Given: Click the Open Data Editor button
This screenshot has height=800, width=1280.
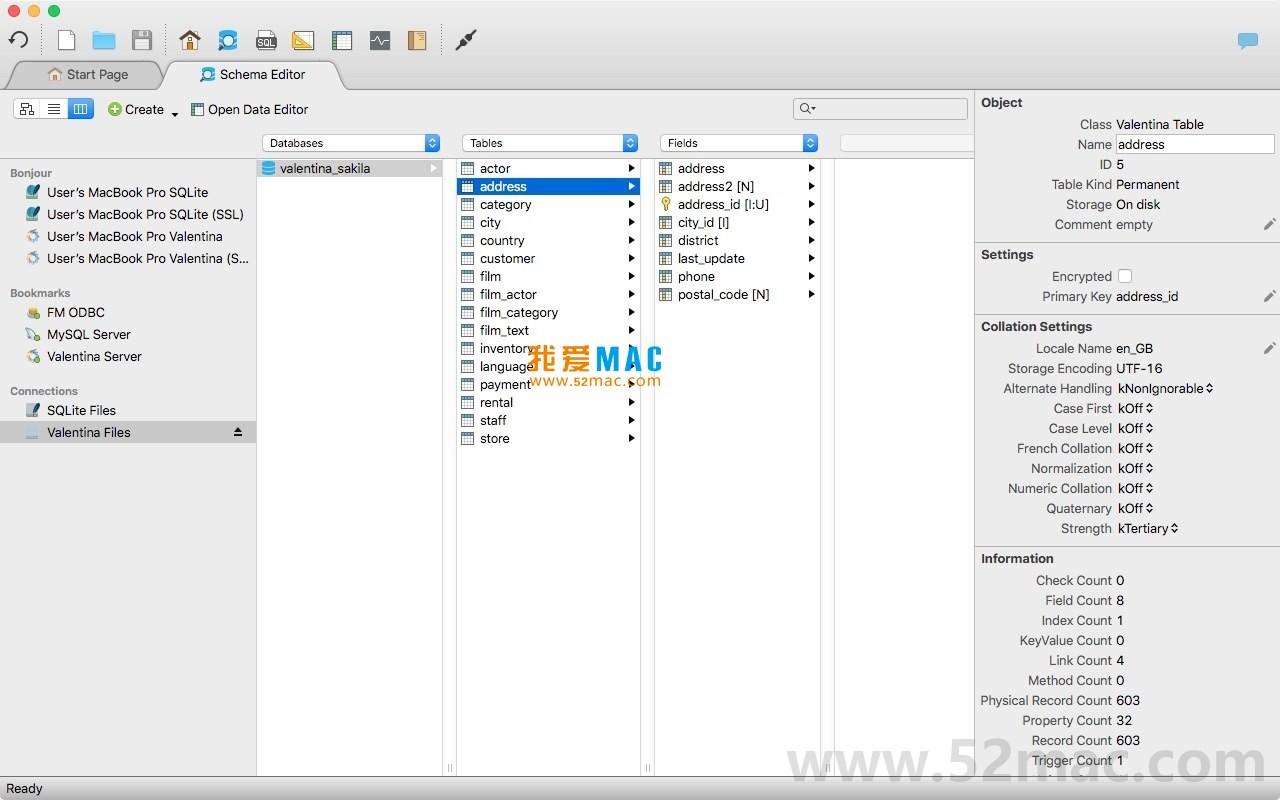Looking at the screenshot, I should 249,110.
